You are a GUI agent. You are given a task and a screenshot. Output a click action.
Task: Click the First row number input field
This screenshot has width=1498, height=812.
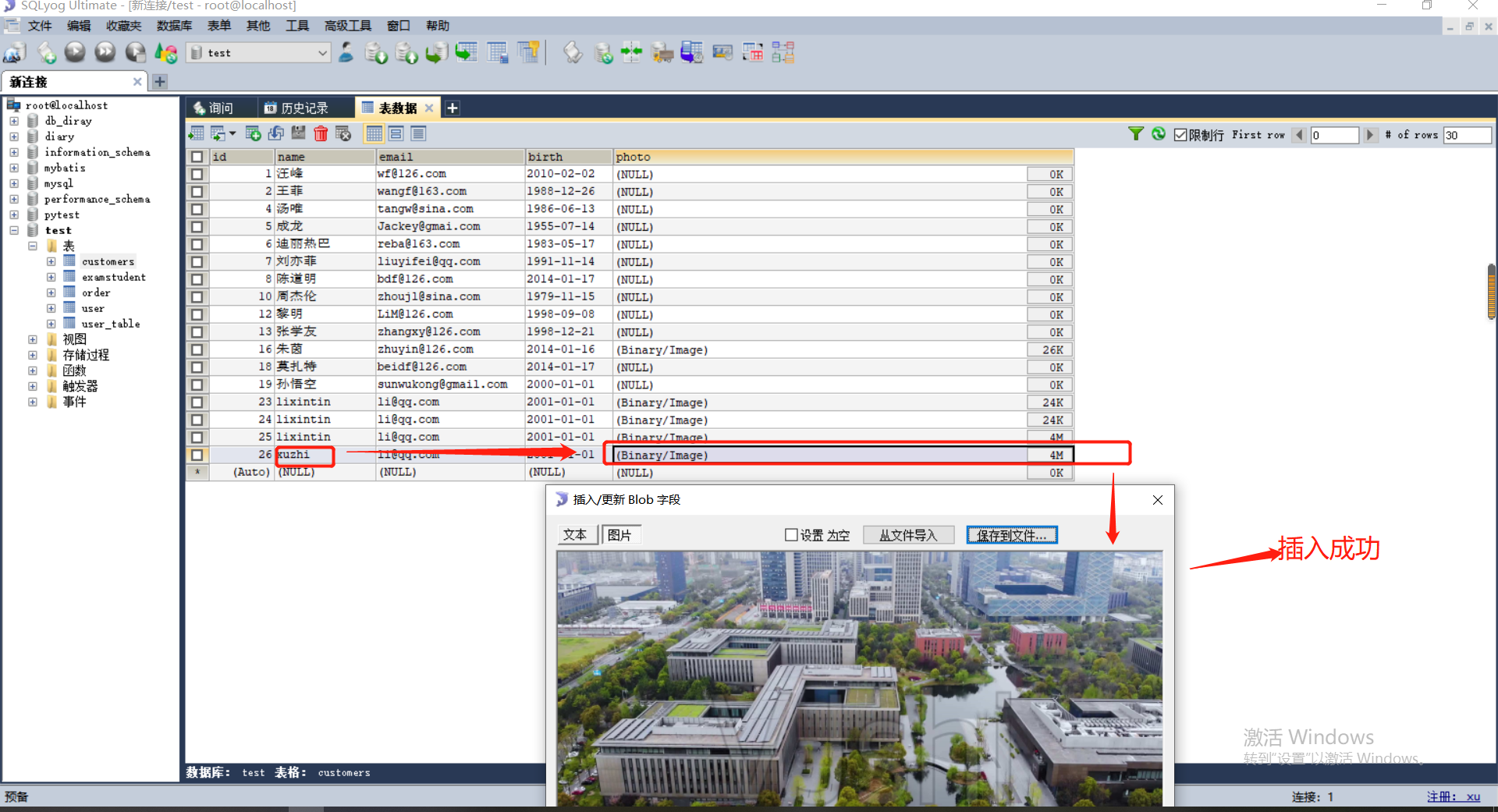click(x=1334, y=135)
